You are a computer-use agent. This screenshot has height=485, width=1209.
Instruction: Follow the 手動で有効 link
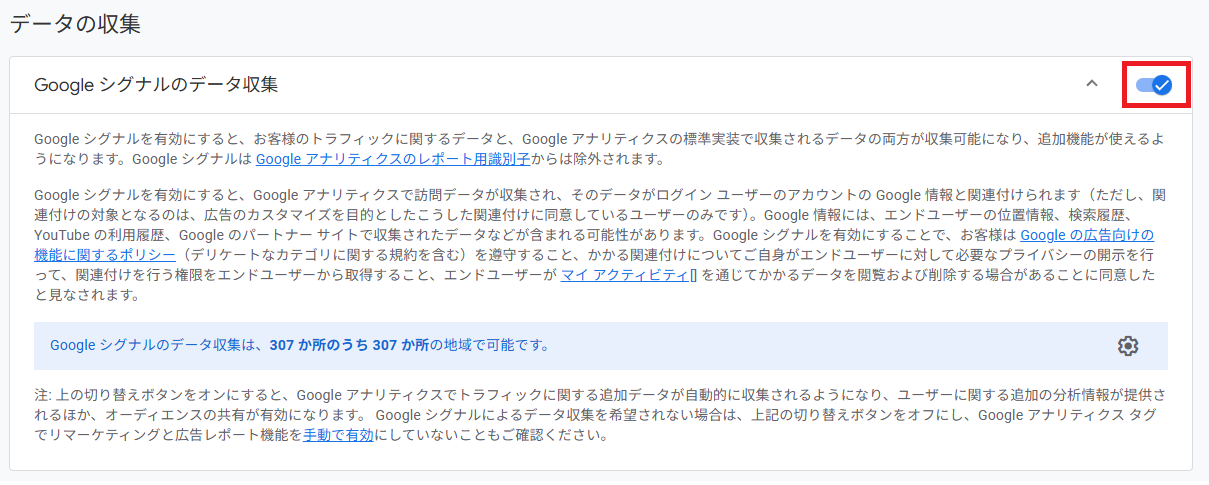338,436
